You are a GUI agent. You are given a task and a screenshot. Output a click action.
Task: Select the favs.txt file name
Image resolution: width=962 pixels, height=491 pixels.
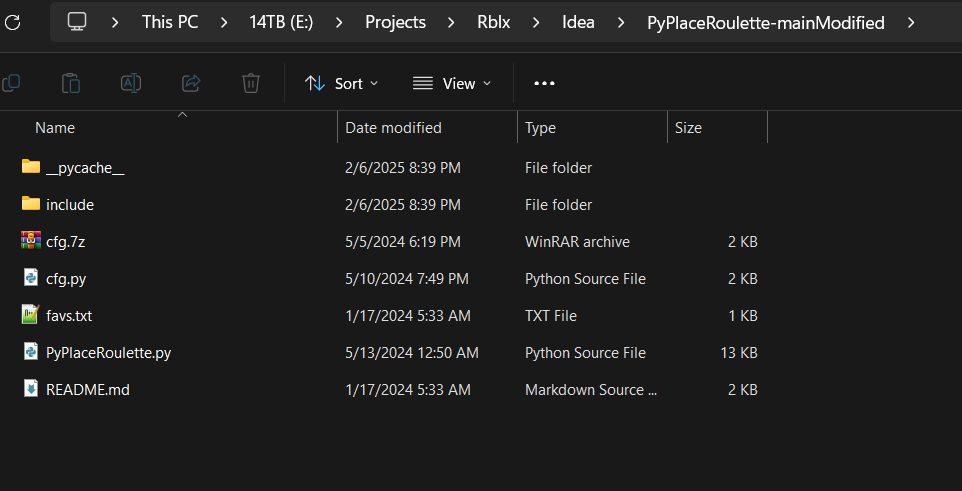coord(69,315)
